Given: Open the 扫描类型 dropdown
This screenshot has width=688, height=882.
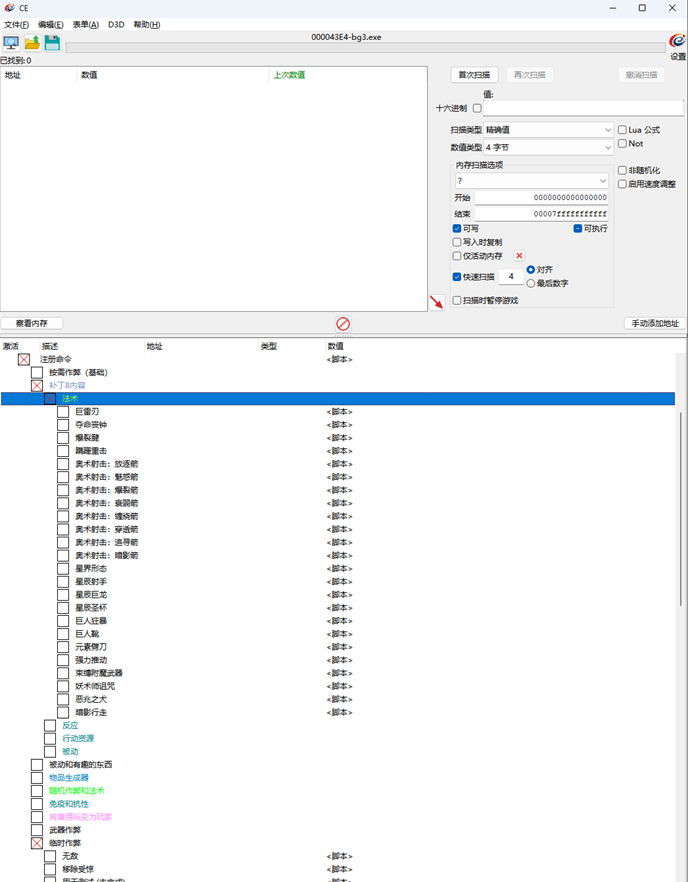Looking at the screenshot, I should (548, 130).
